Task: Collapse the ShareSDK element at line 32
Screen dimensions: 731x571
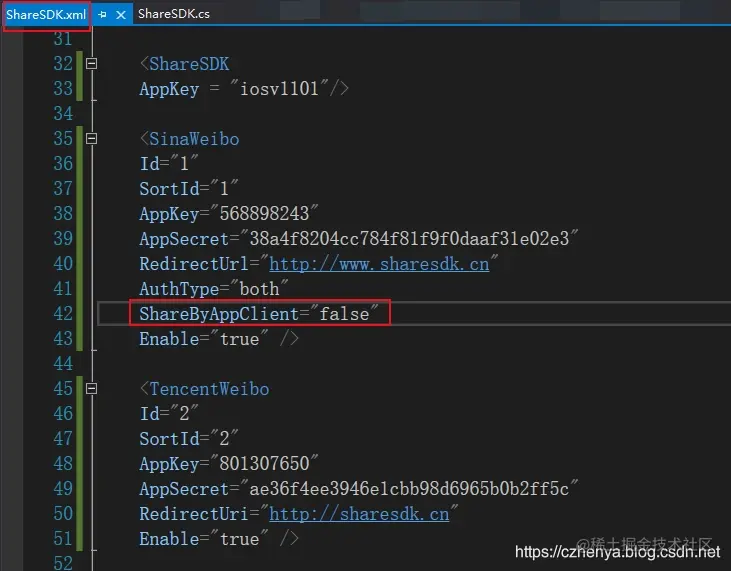Action: pos(92,63)
